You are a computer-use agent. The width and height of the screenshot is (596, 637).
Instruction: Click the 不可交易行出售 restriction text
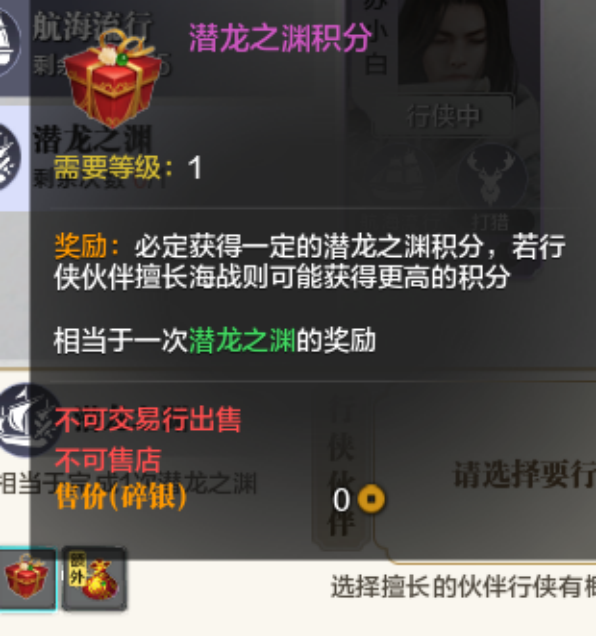point(148,420)
